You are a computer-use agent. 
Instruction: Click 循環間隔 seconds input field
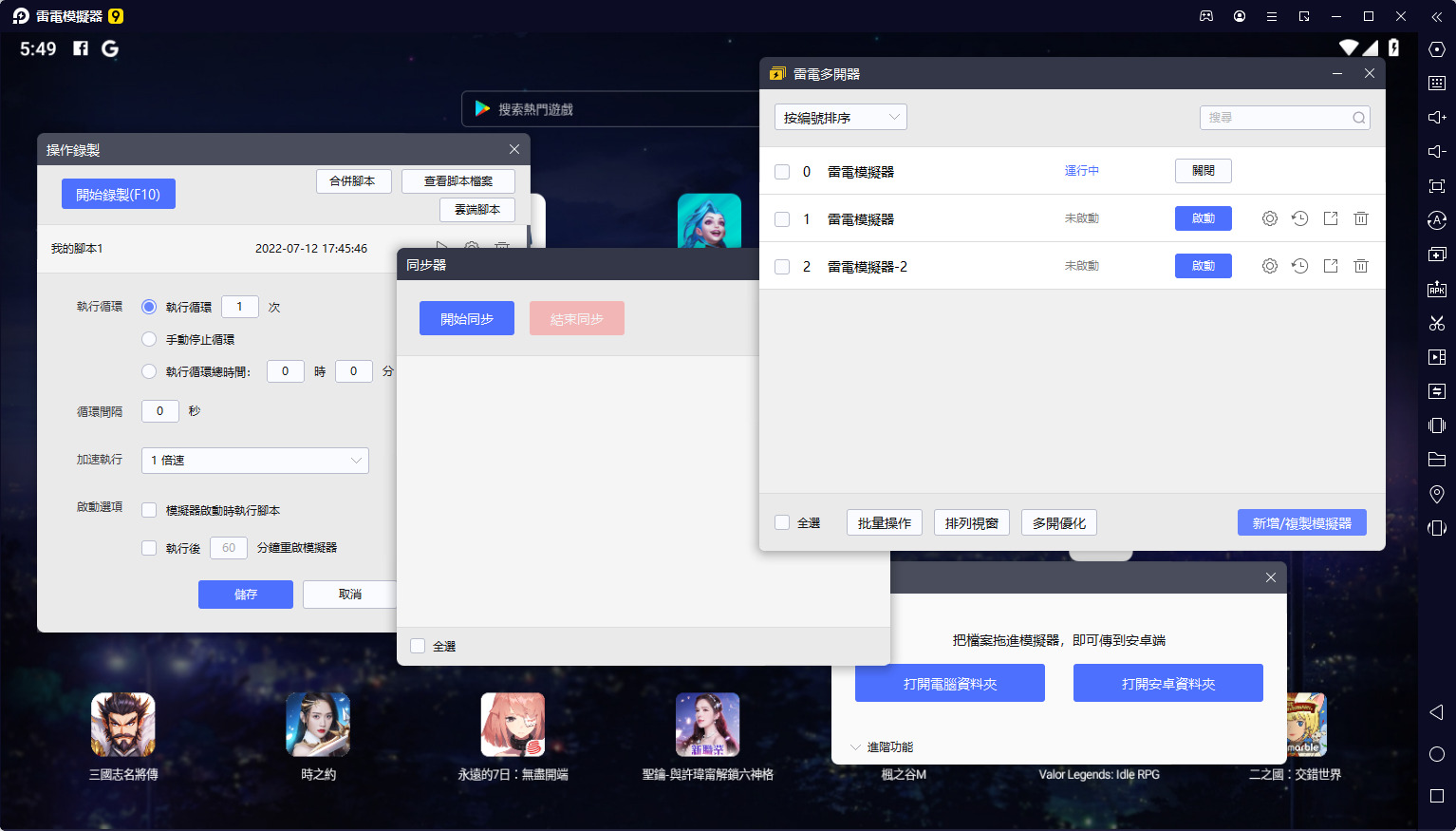tap(159, 410)
